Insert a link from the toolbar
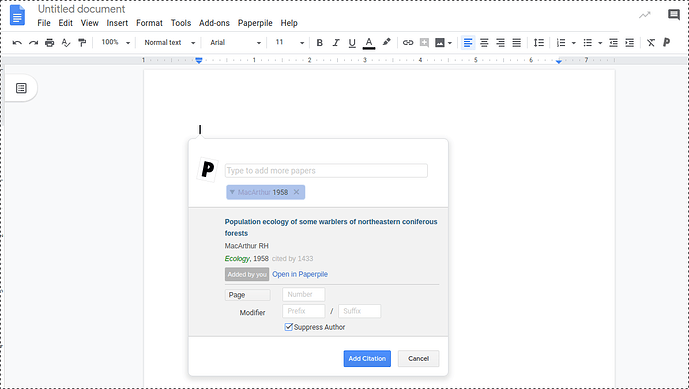This screenshot has width=689, height=389. 408,43
